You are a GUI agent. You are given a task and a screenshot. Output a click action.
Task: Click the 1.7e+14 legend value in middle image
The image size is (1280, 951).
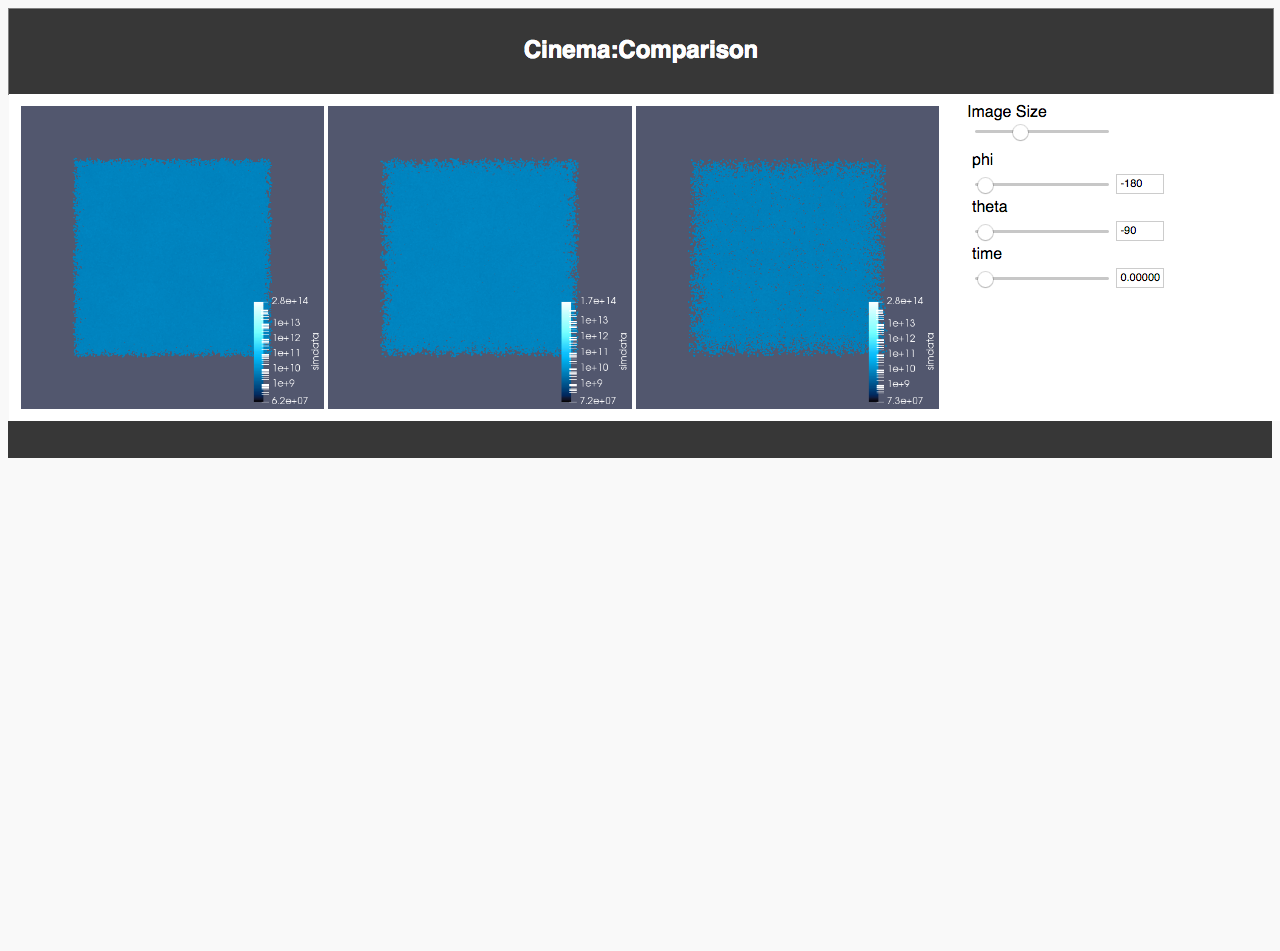pyautogui.click(x=598, y=300)
